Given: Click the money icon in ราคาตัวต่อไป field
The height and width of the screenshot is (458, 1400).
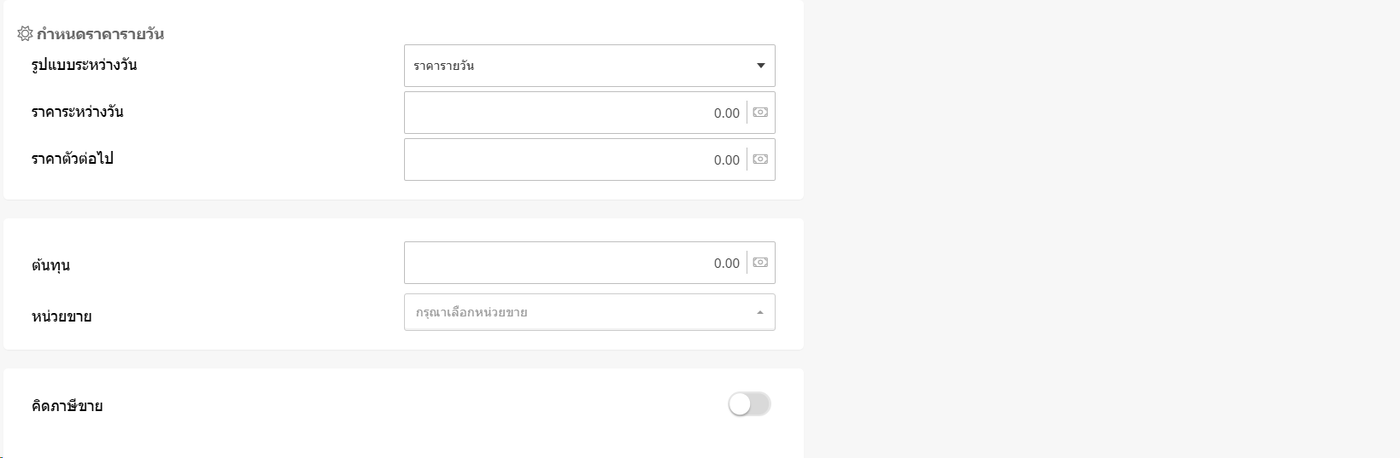Looking at the screenshot, I should point(760,160).
